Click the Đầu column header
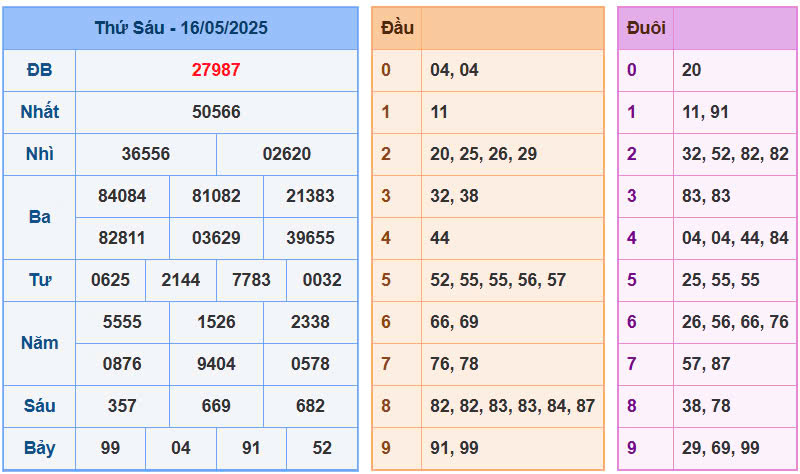Image resolution: width=800 pixels, height=474 pixels. (x=397, y=28)
